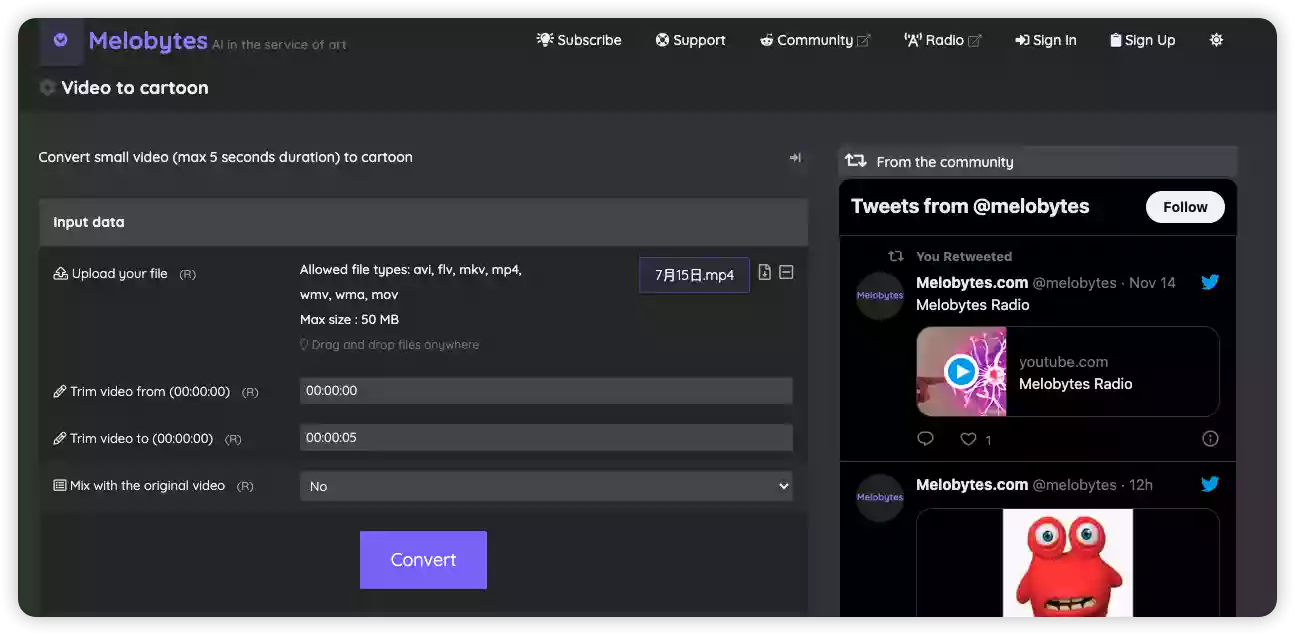The image size is (1295, 635).
Task: Open the info icon on the Nov 14 tweet
Action: click(1210, 439)
